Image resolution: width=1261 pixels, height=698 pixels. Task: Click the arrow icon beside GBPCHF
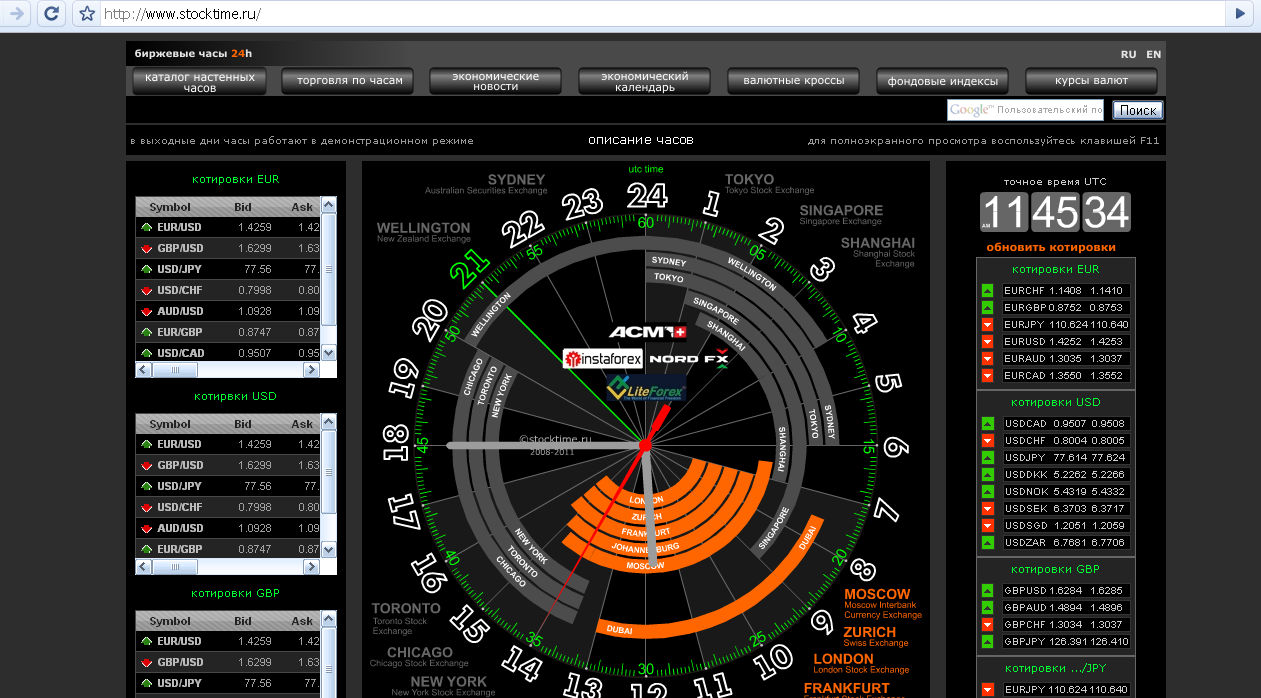coord(987,624)
